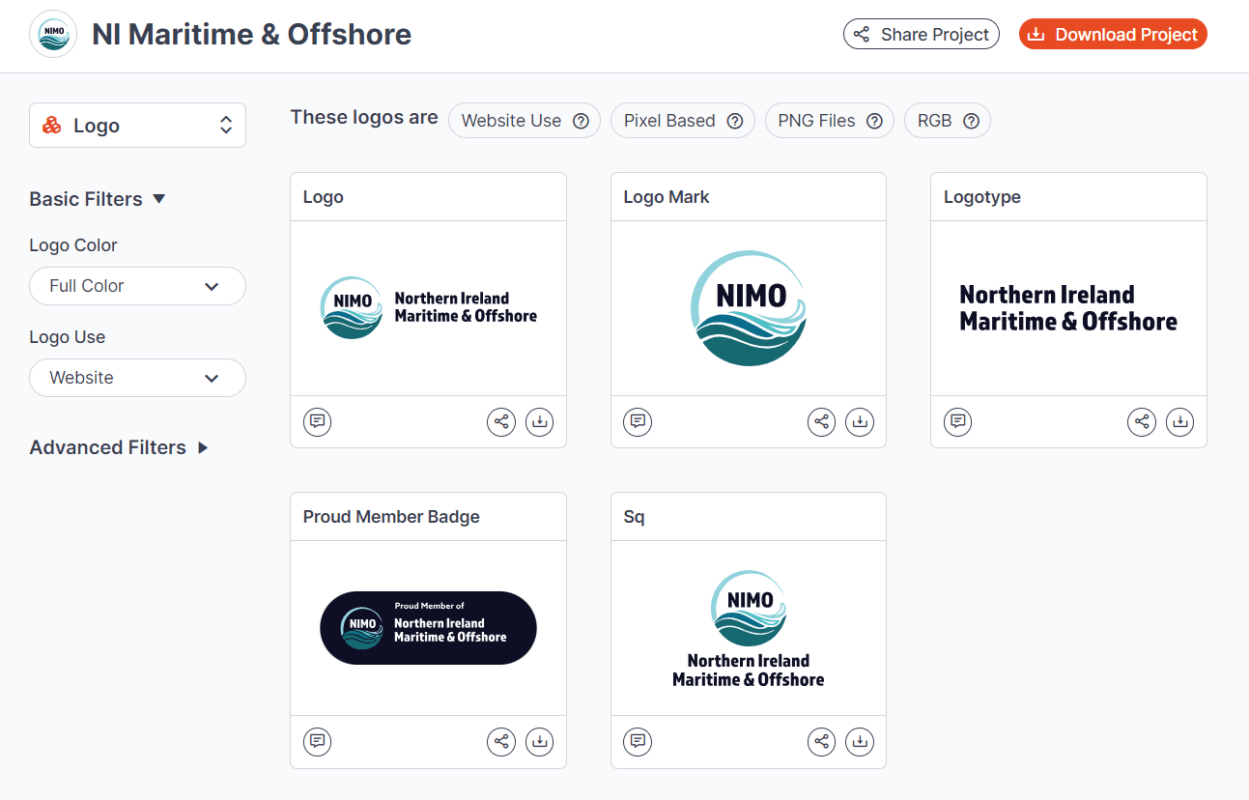
Task: Click the 'These logos are' text
Action: click(x=364, y=118)
